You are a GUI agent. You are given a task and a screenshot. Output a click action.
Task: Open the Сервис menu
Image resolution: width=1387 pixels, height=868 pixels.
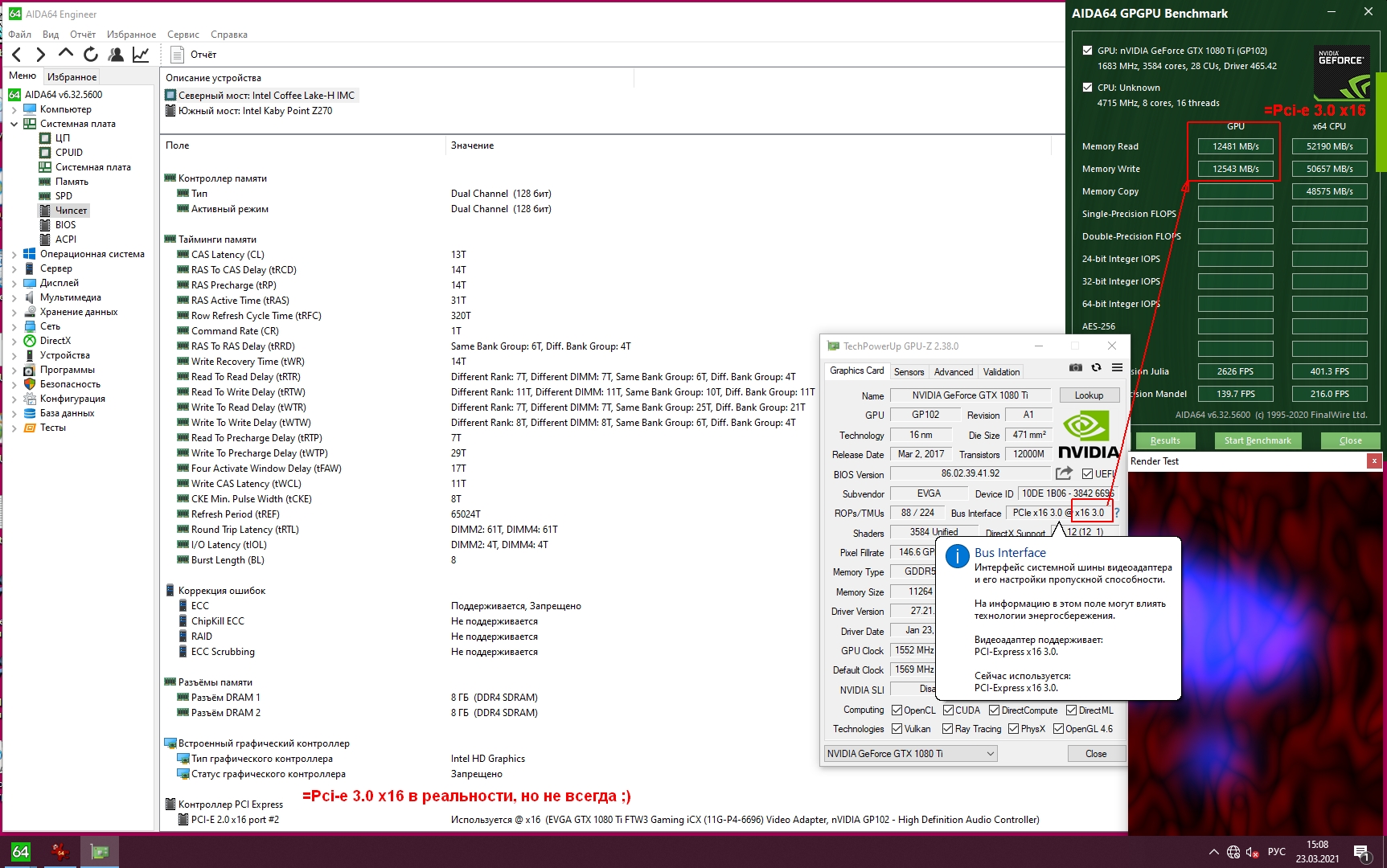(183, 35)
